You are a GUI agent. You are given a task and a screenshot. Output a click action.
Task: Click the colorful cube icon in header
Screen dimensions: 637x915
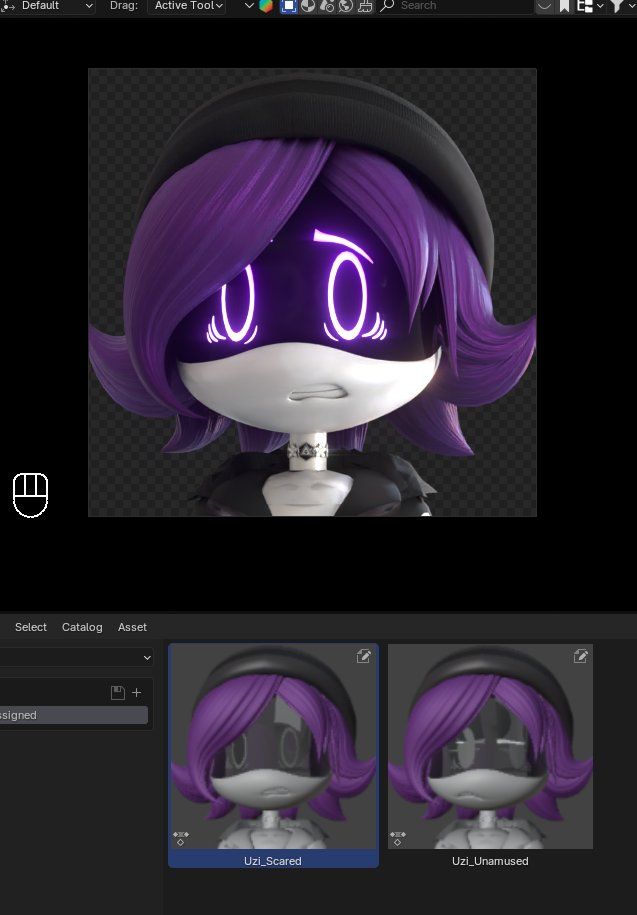(x=266, y=6)
